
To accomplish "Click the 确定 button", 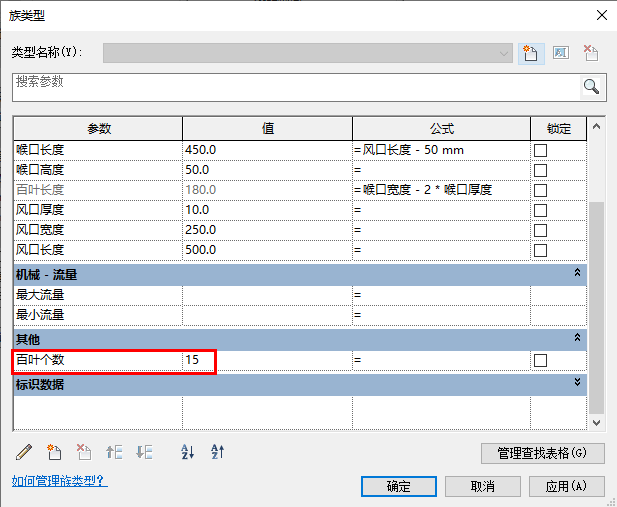I will coord(399,487).
